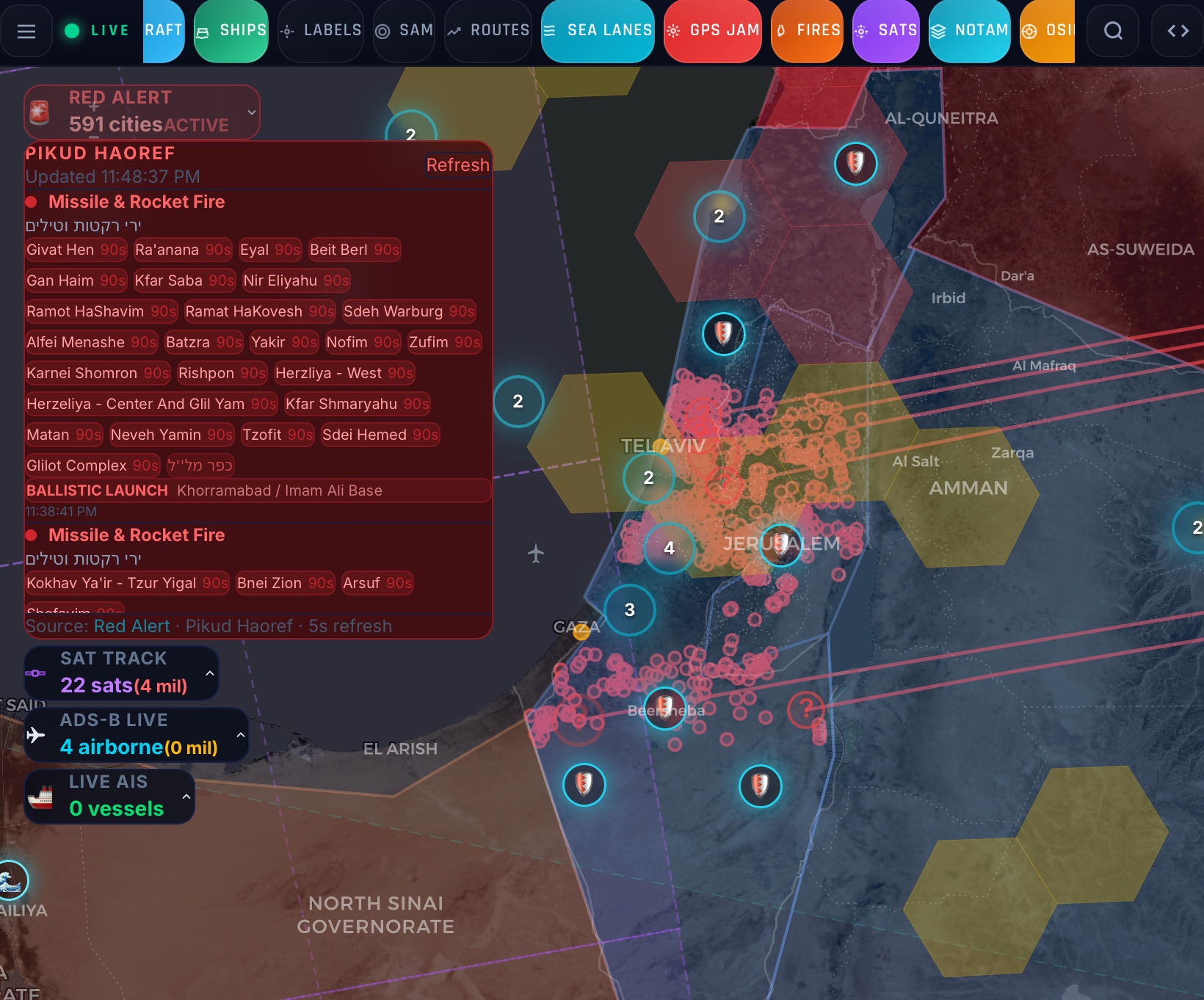Toggle the SHIPS layer

click(x=231, y=31)
